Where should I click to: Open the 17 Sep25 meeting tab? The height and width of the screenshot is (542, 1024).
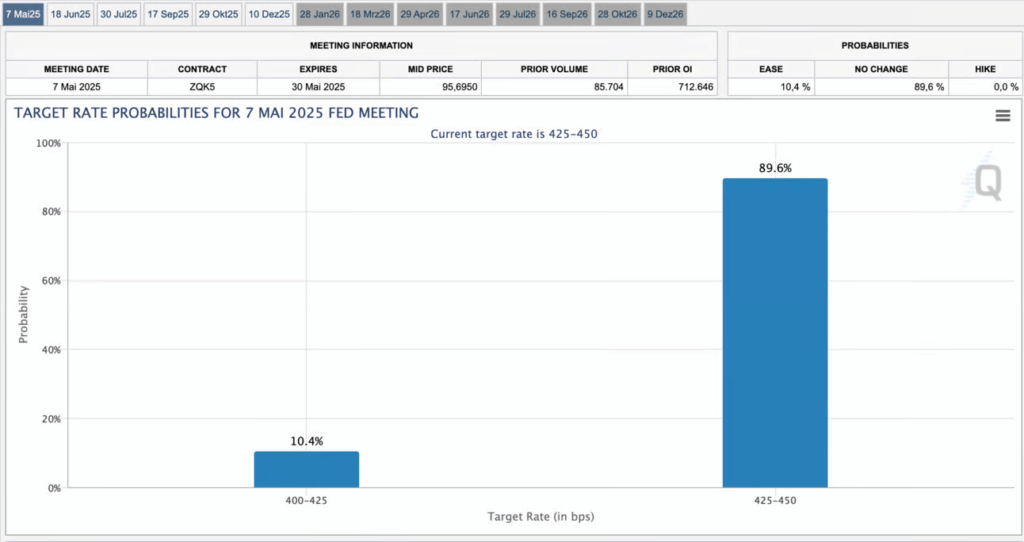click(168, 14)
